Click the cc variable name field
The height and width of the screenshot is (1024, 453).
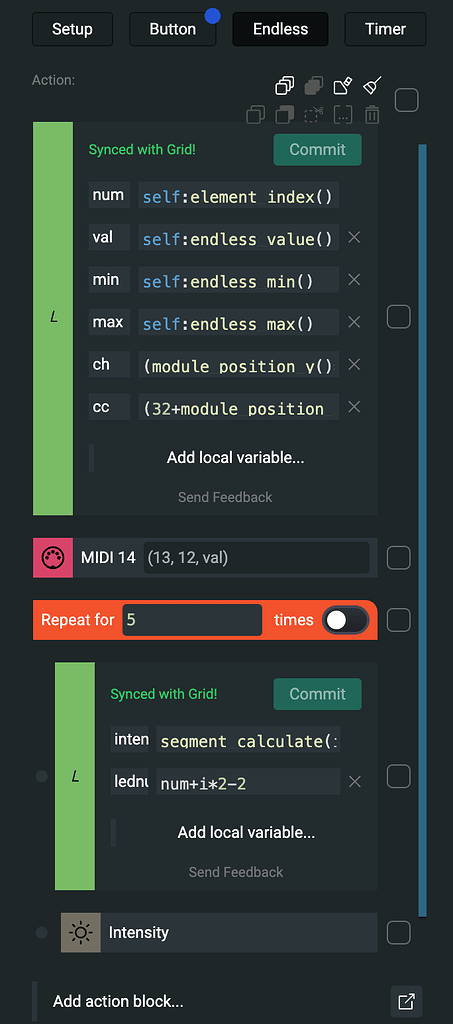pos(109,408)
